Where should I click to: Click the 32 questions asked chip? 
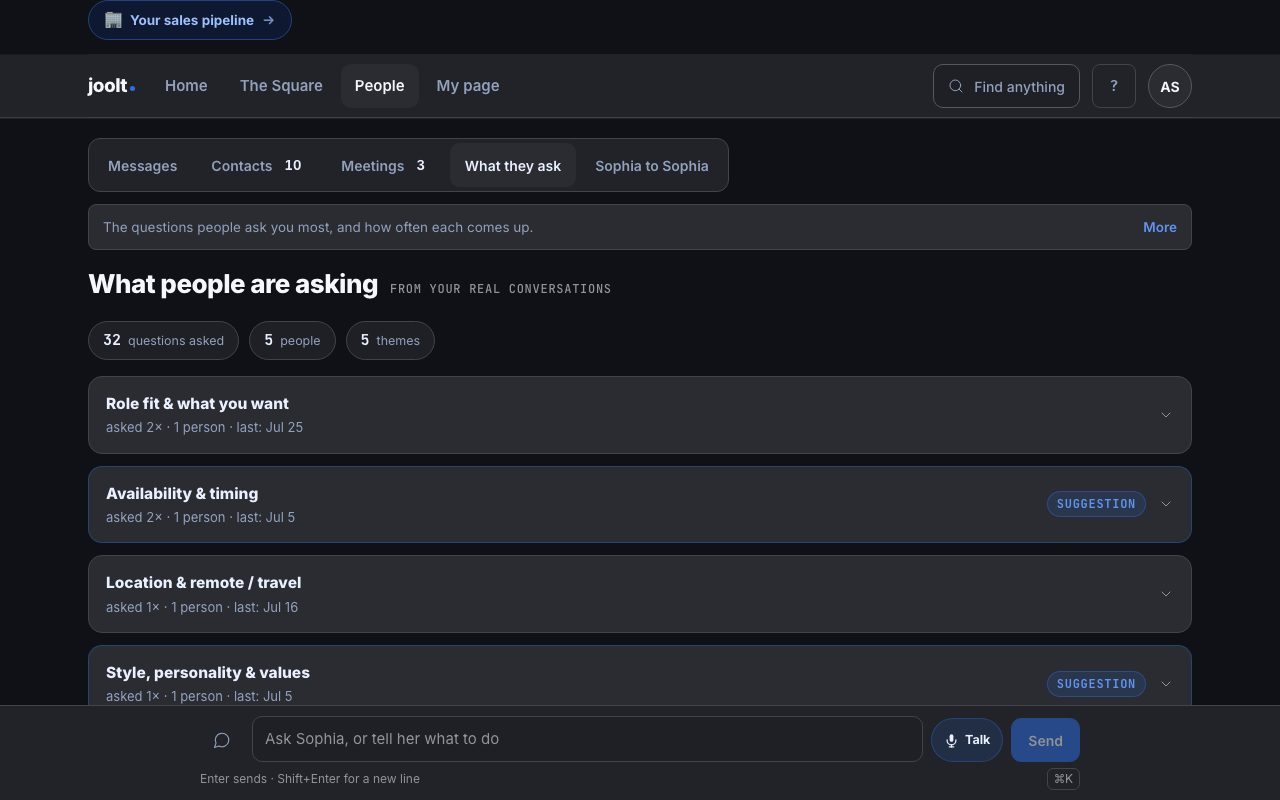pos(163,340)
